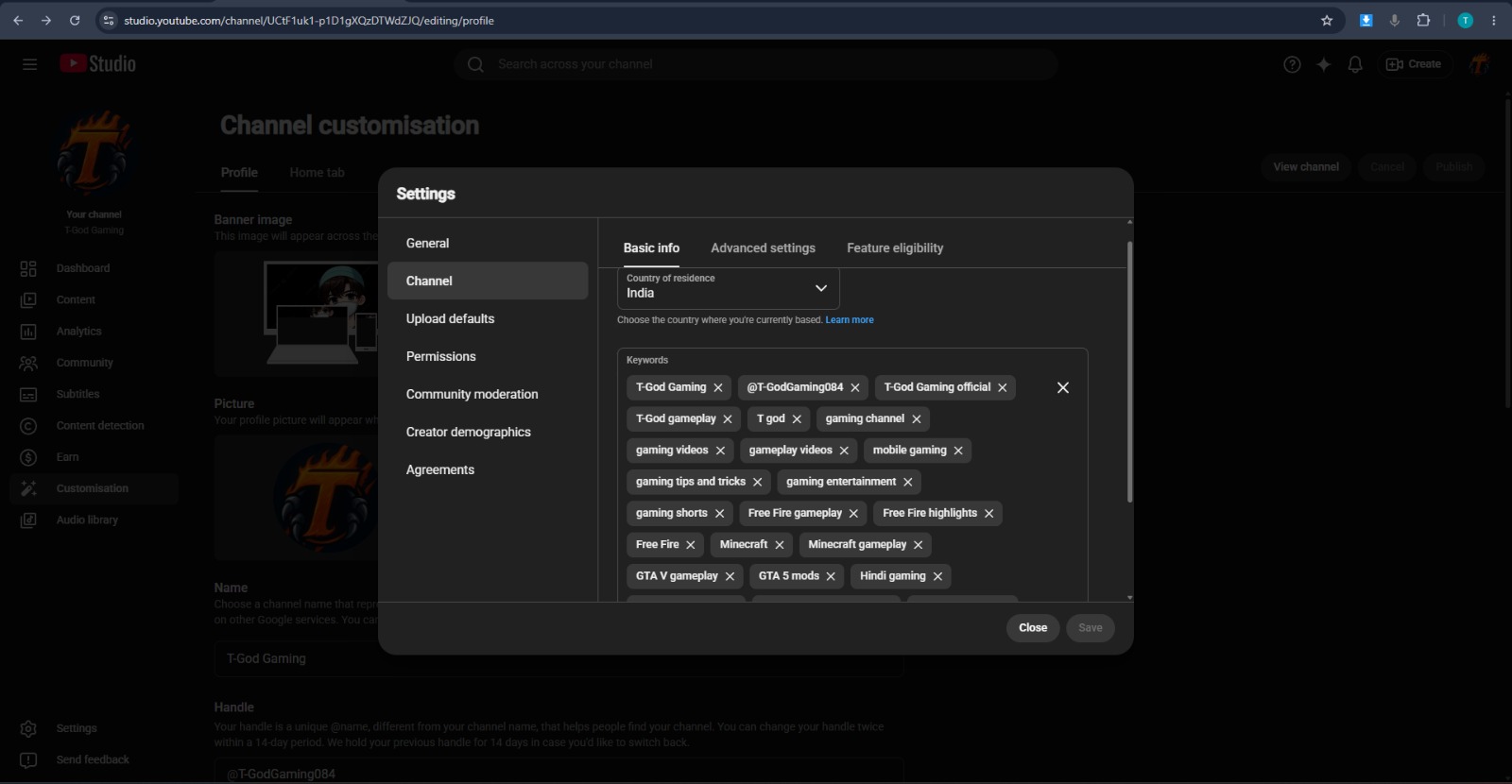1512x784 pixels.
Task: Open the Help question mark icon
Action: pos(1292,64)
